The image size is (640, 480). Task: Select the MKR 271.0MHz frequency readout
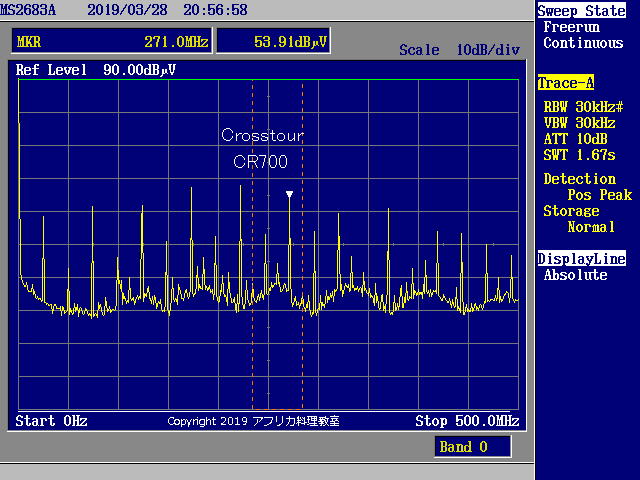(112, 41)
